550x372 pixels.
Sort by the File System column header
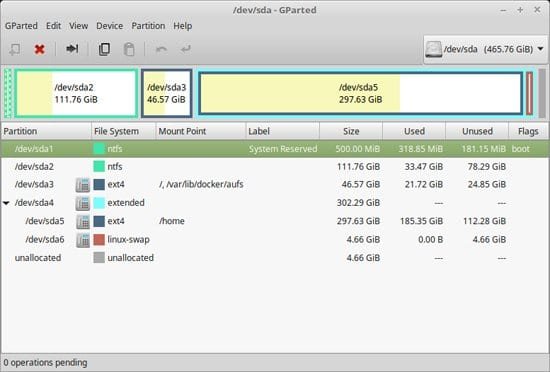pos(123,131)
